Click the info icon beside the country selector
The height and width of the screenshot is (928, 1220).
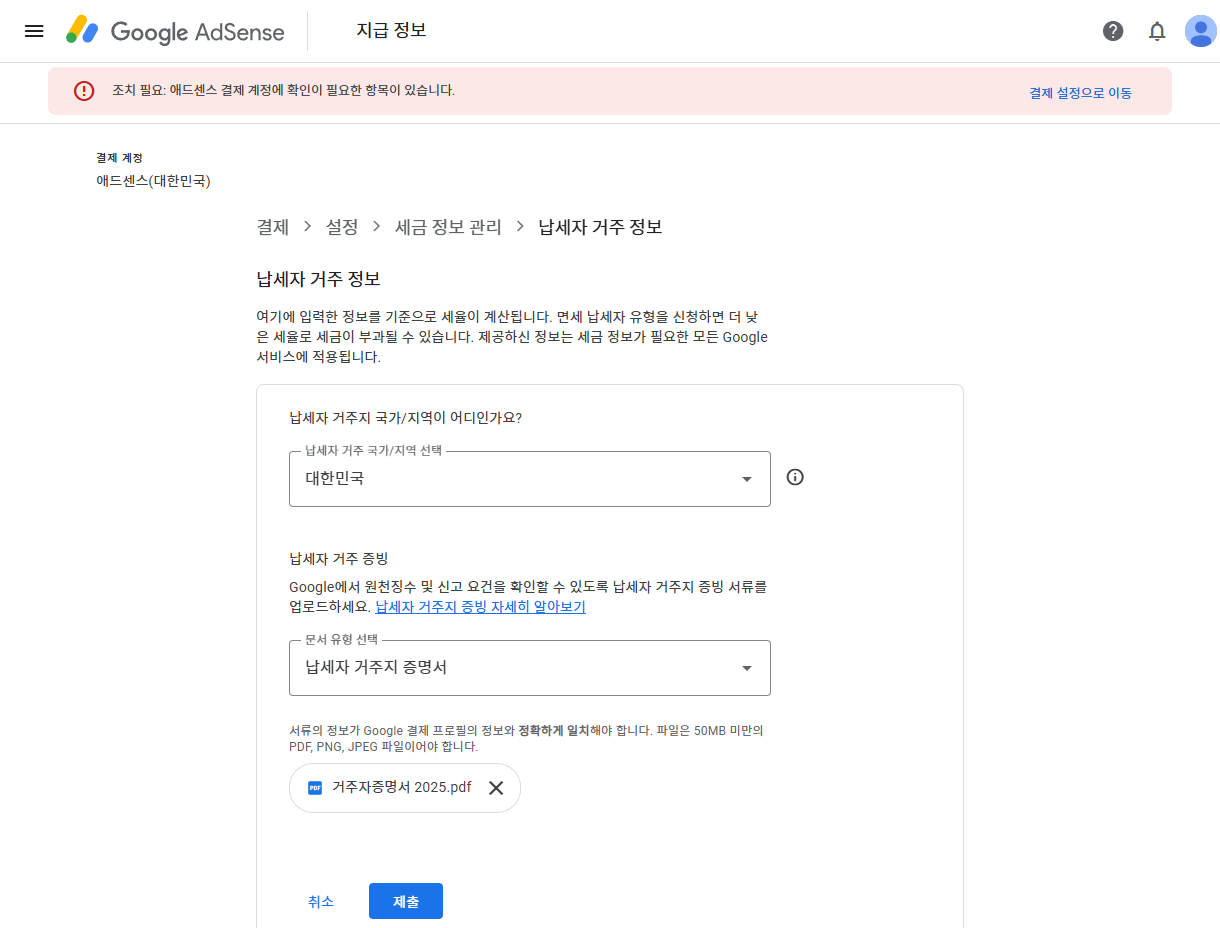pyautogui.click(x=795, y=477)
